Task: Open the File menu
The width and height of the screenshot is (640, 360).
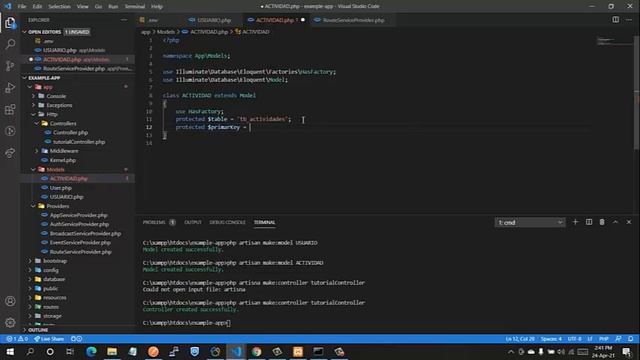Action: tap(22, 6)
